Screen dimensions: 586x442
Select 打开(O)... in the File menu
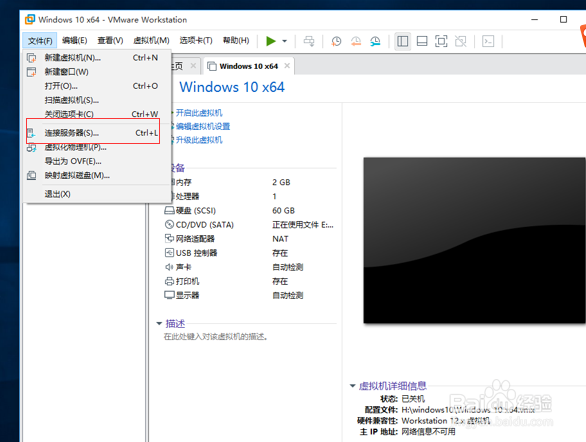tap(97, 86)
